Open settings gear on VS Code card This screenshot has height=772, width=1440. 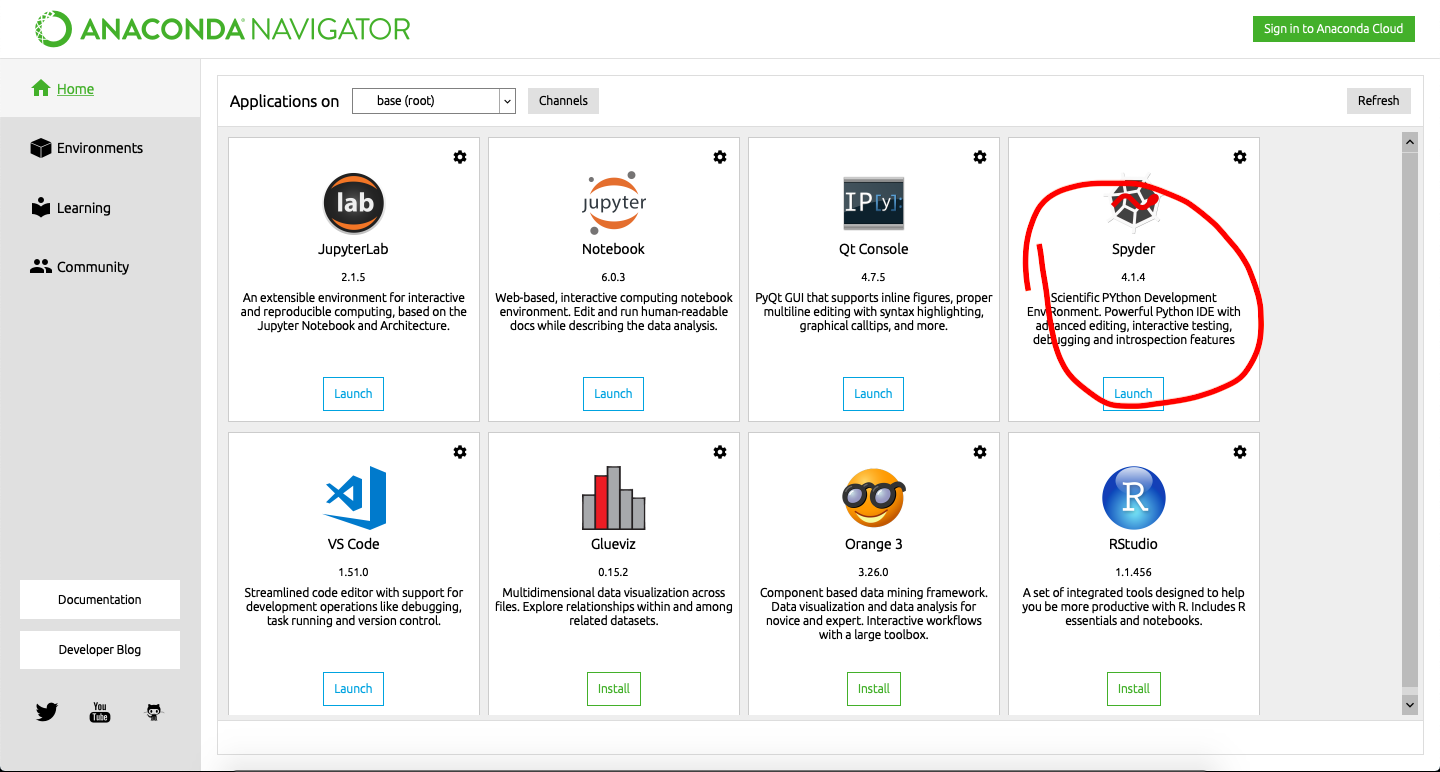click(460, 452)
